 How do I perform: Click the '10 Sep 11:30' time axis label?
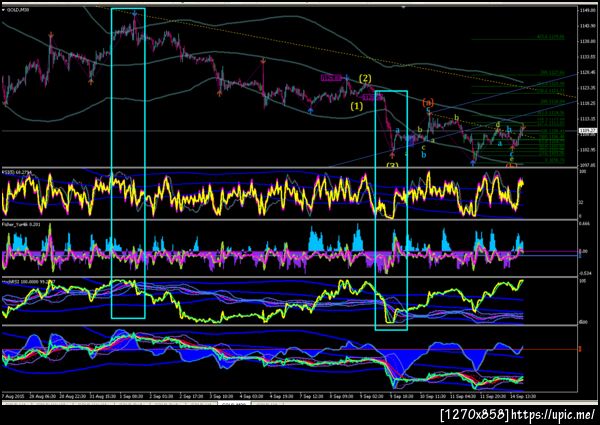433,396
